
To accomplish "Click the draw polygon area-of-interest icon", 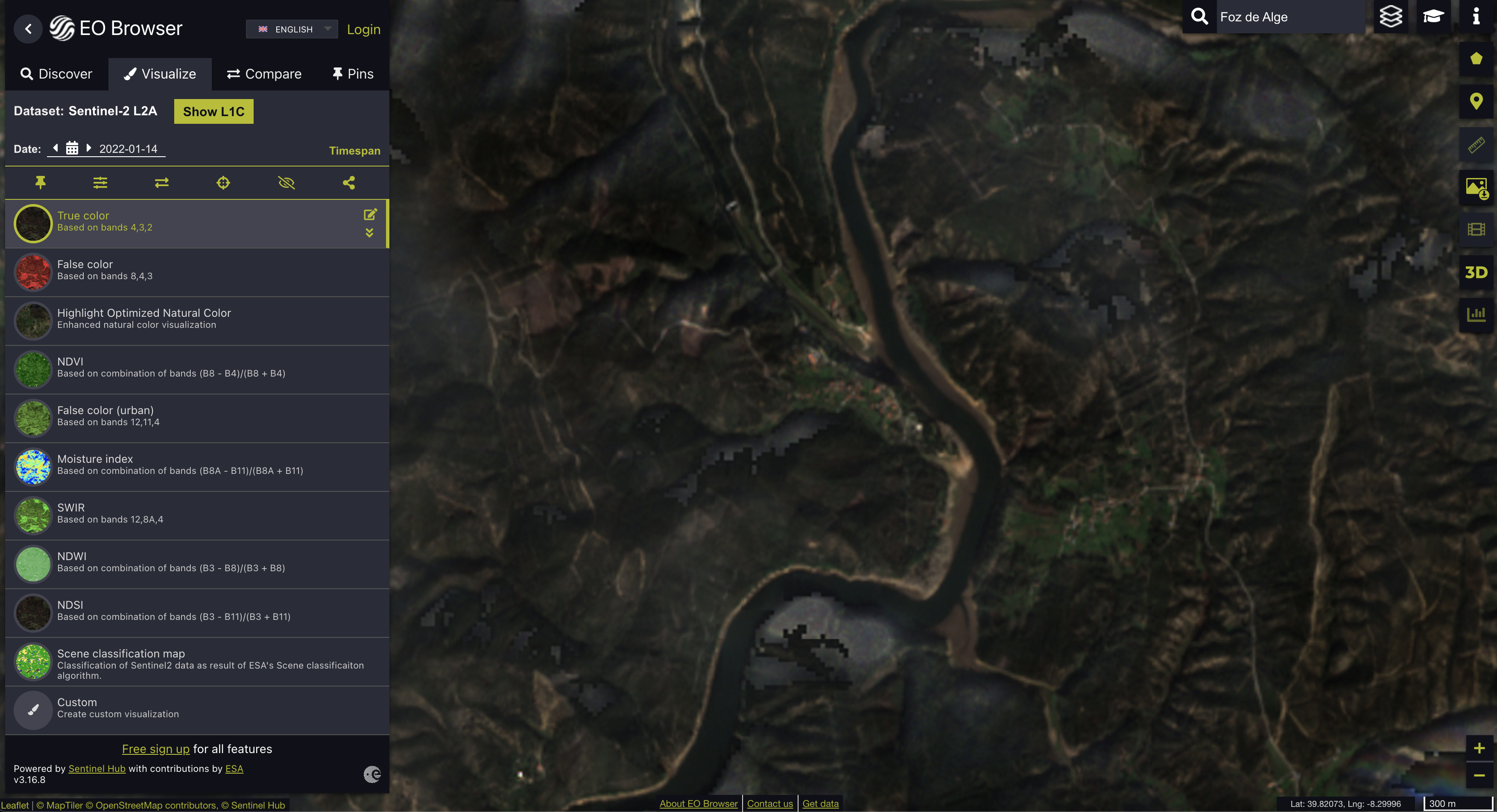I will click(1476, 59).
